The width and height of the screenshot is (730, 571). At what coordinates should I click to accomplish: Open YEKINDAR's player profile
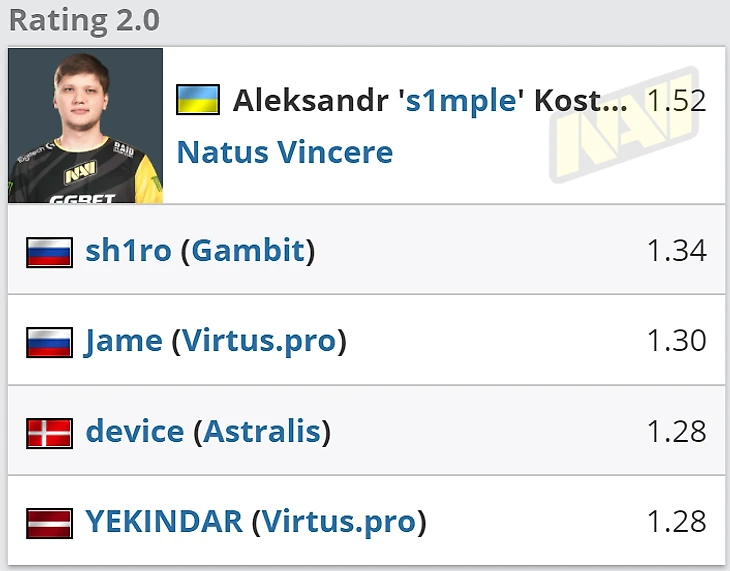click(x=164, y=522)
